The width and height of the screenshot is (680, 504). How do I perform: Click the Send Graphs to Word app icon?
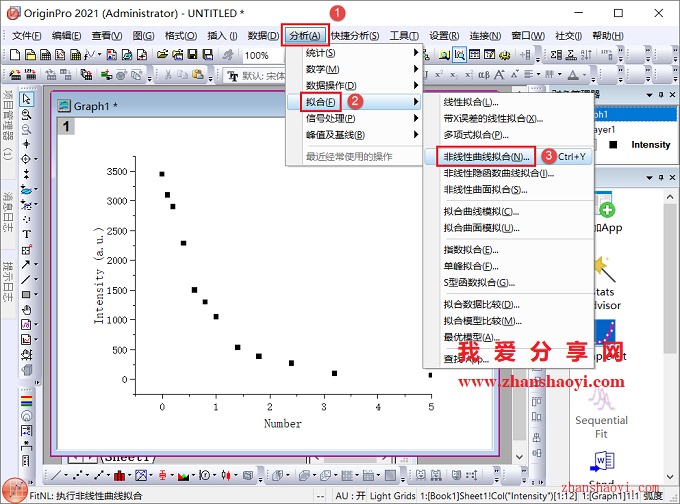pyautogui.click(x=602, y=461)
